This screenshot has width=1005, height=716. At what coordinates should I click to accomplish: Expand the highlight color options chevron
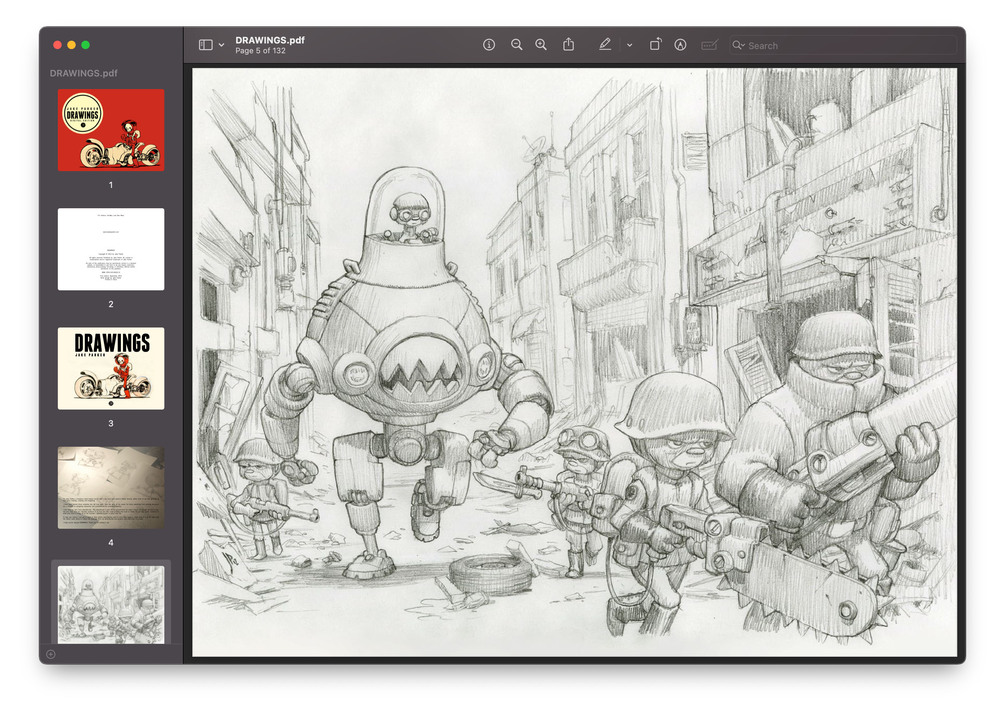(x=629, y=46)
